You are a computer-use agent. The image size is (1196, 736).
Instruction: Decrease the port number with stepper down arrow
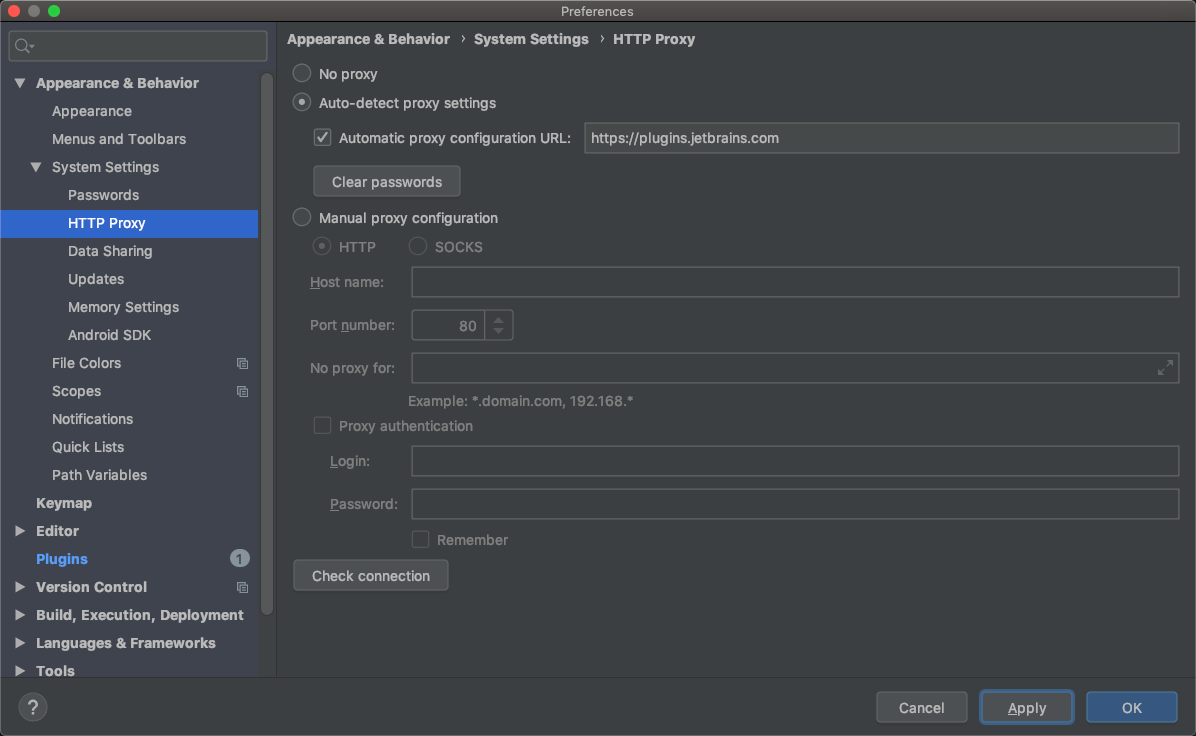pos(499,331)
